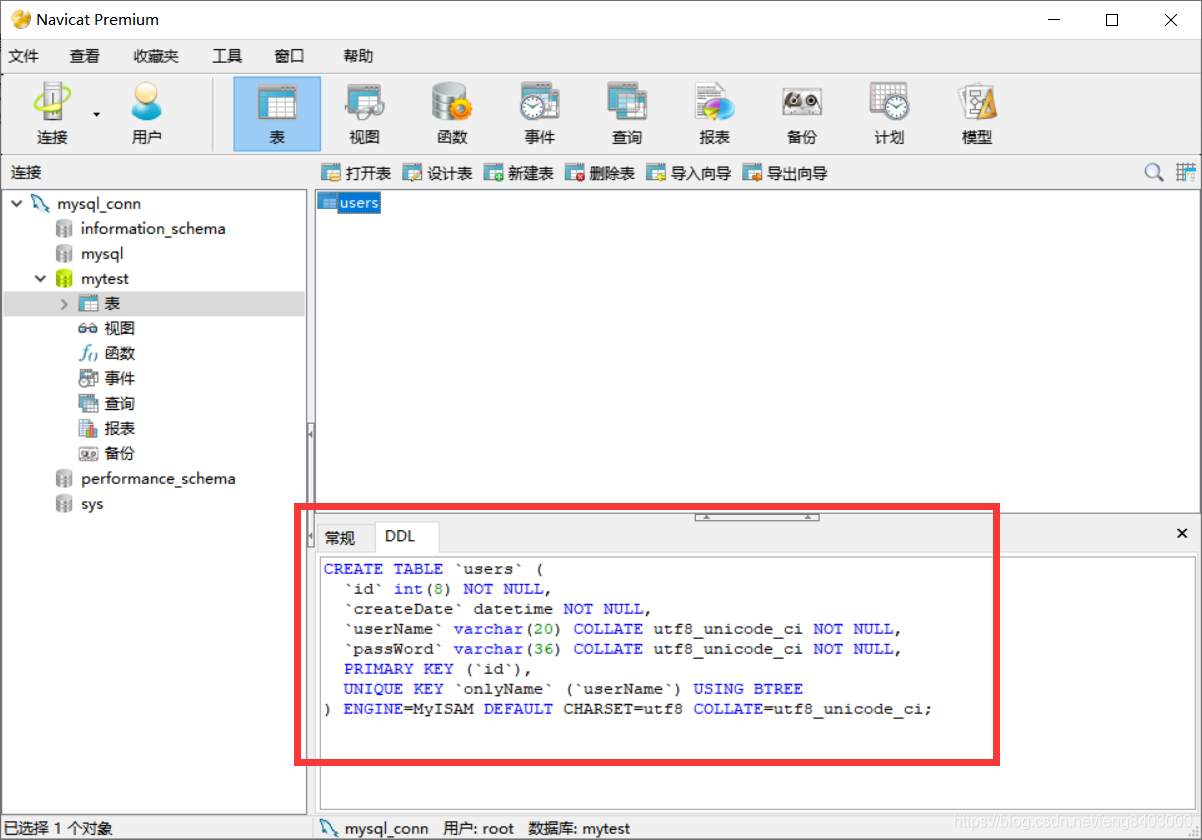Select the information_schema database
The image size is (1202, 840).
pyautogui.click(x=153, y=228)
